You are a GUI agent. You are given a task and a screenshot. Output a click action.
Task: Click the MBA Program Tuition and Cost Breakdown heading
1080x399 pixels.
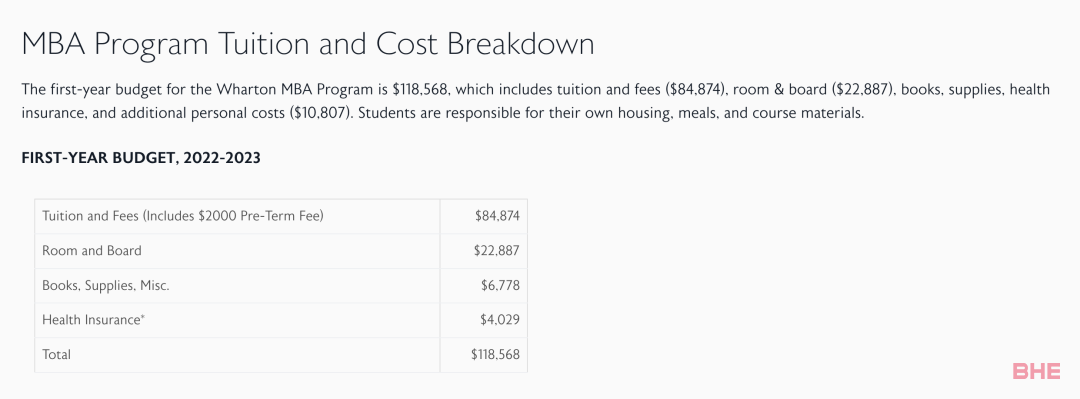coord(308,45)
